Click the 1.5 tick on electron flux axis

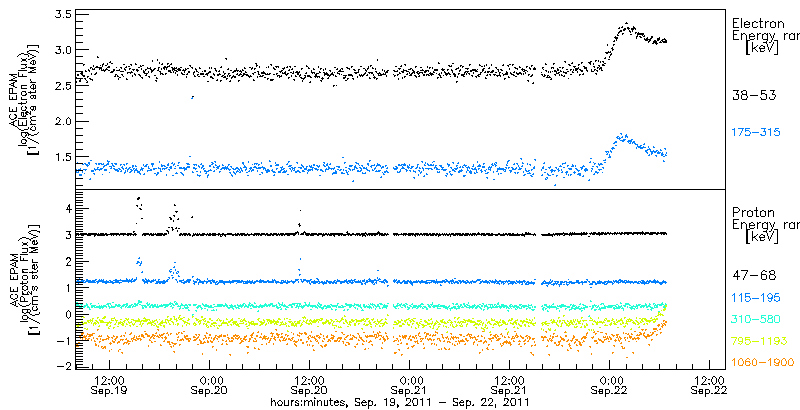click(x=61, y=157)
